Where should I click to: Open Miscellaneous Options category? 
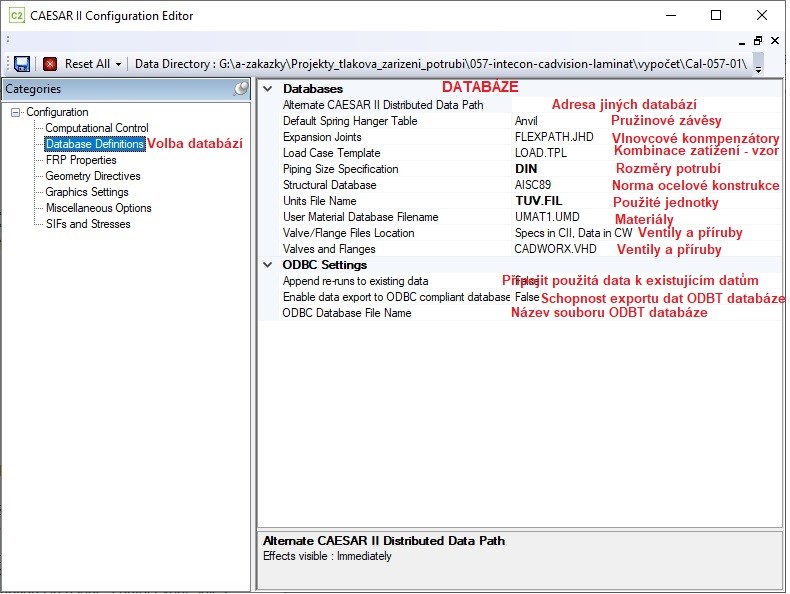(x=98, y=208)
